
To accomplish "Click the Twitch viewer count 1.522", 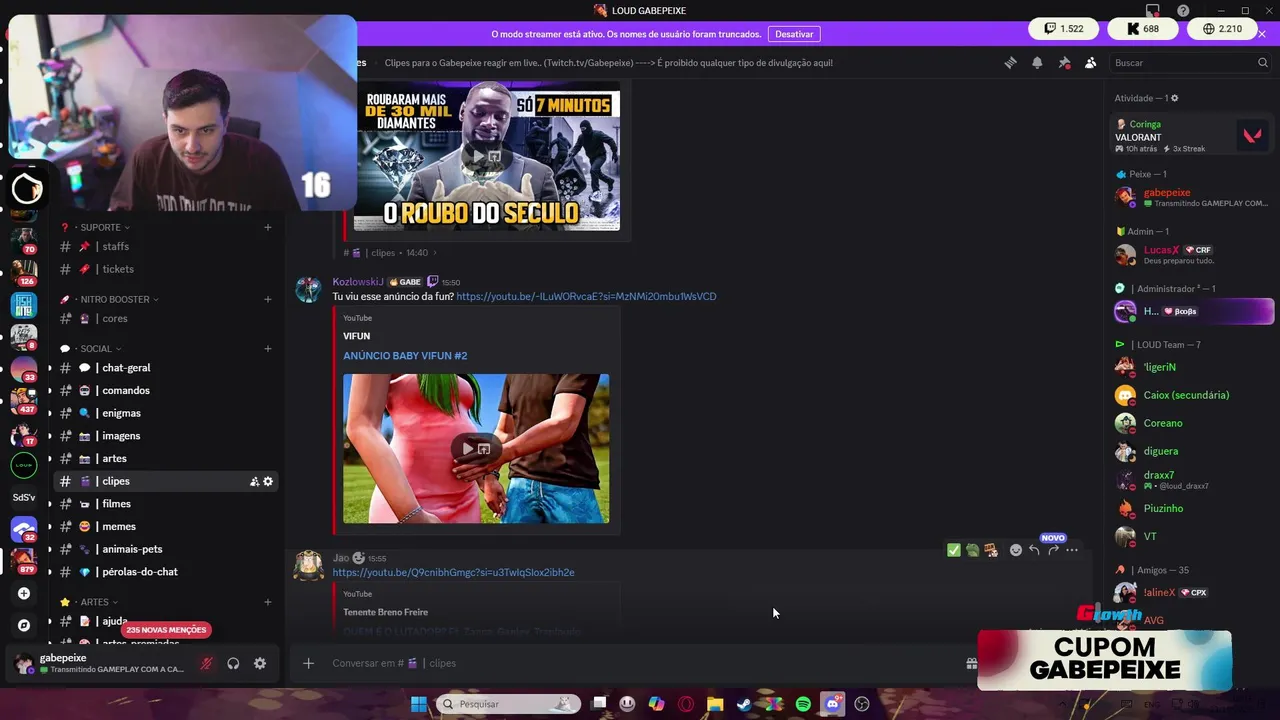I will pyautogui.click(x=1064, y=29).
